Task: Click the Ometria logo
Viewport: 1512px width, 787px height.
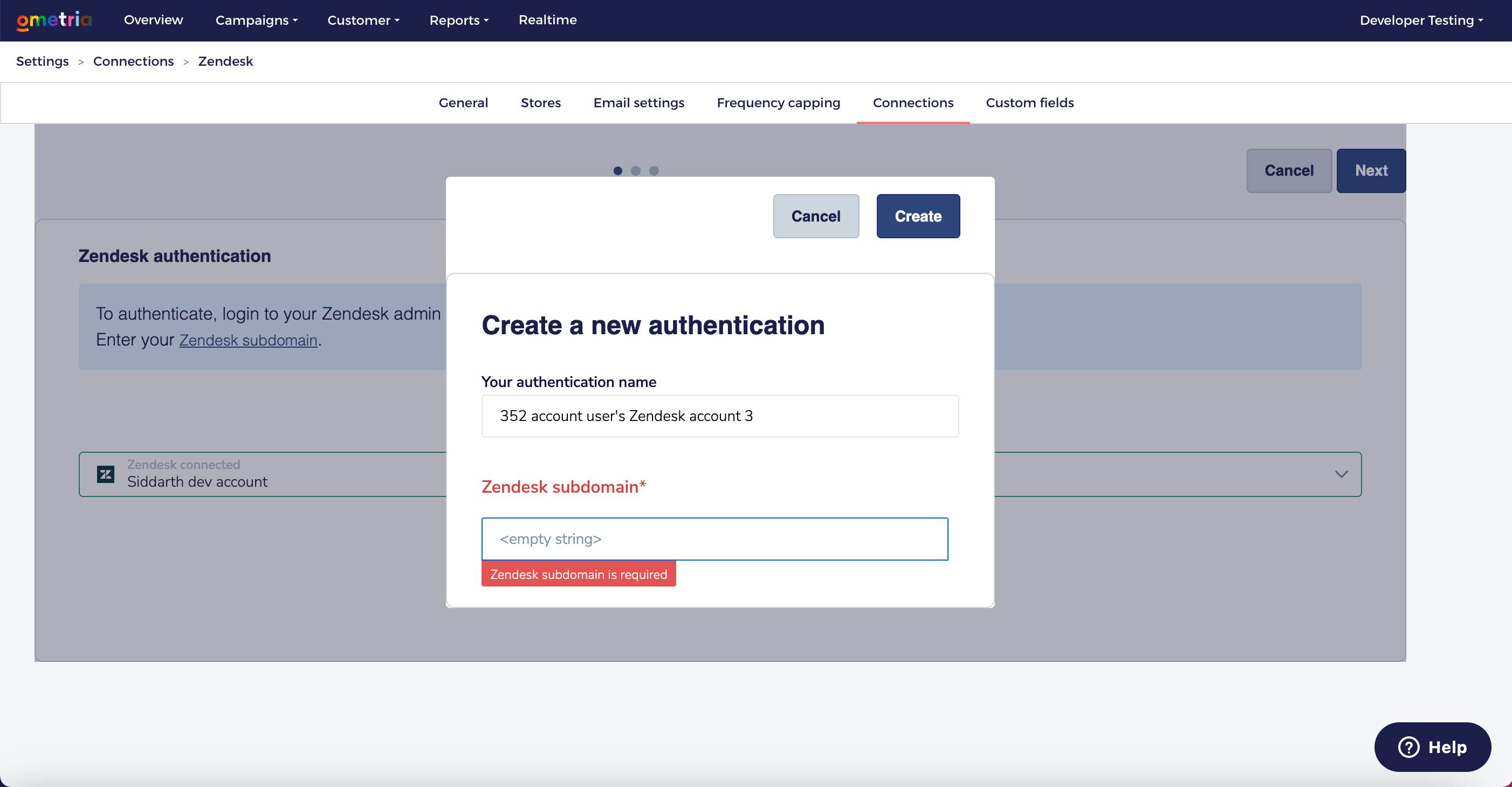Action: coord(54,20)
